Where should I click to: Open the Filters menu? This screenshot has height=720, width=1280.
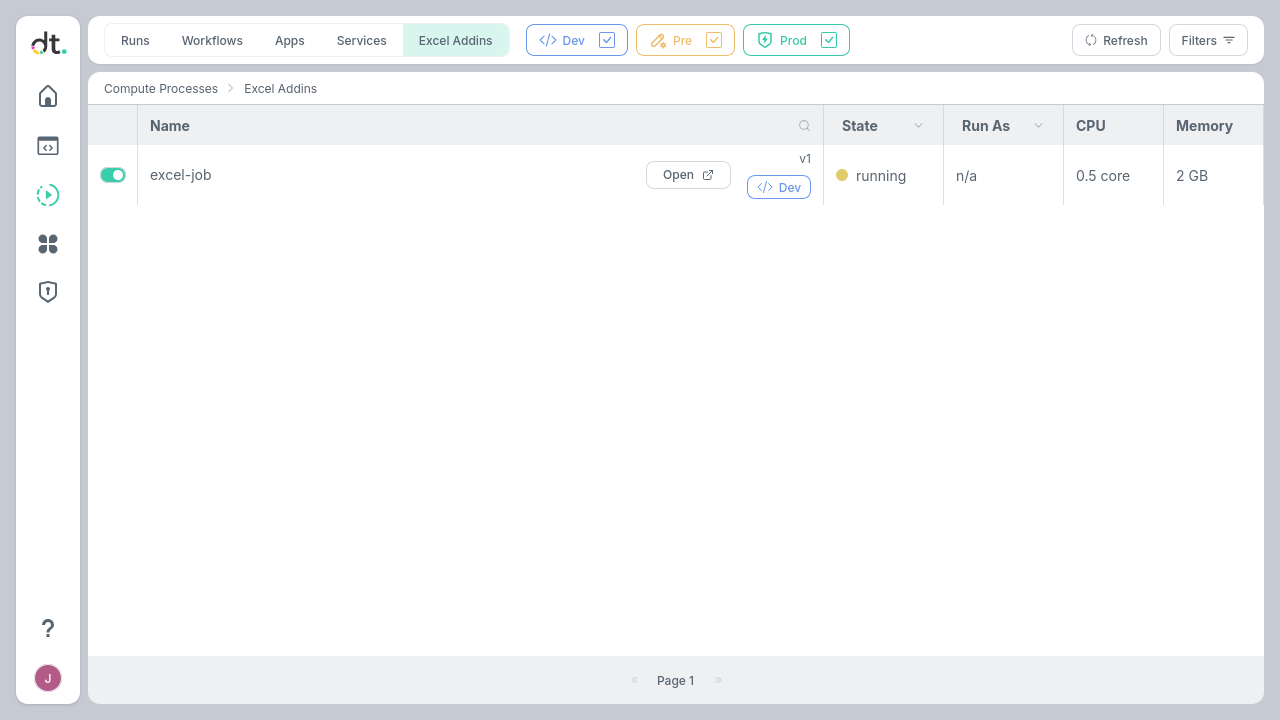1208,40
